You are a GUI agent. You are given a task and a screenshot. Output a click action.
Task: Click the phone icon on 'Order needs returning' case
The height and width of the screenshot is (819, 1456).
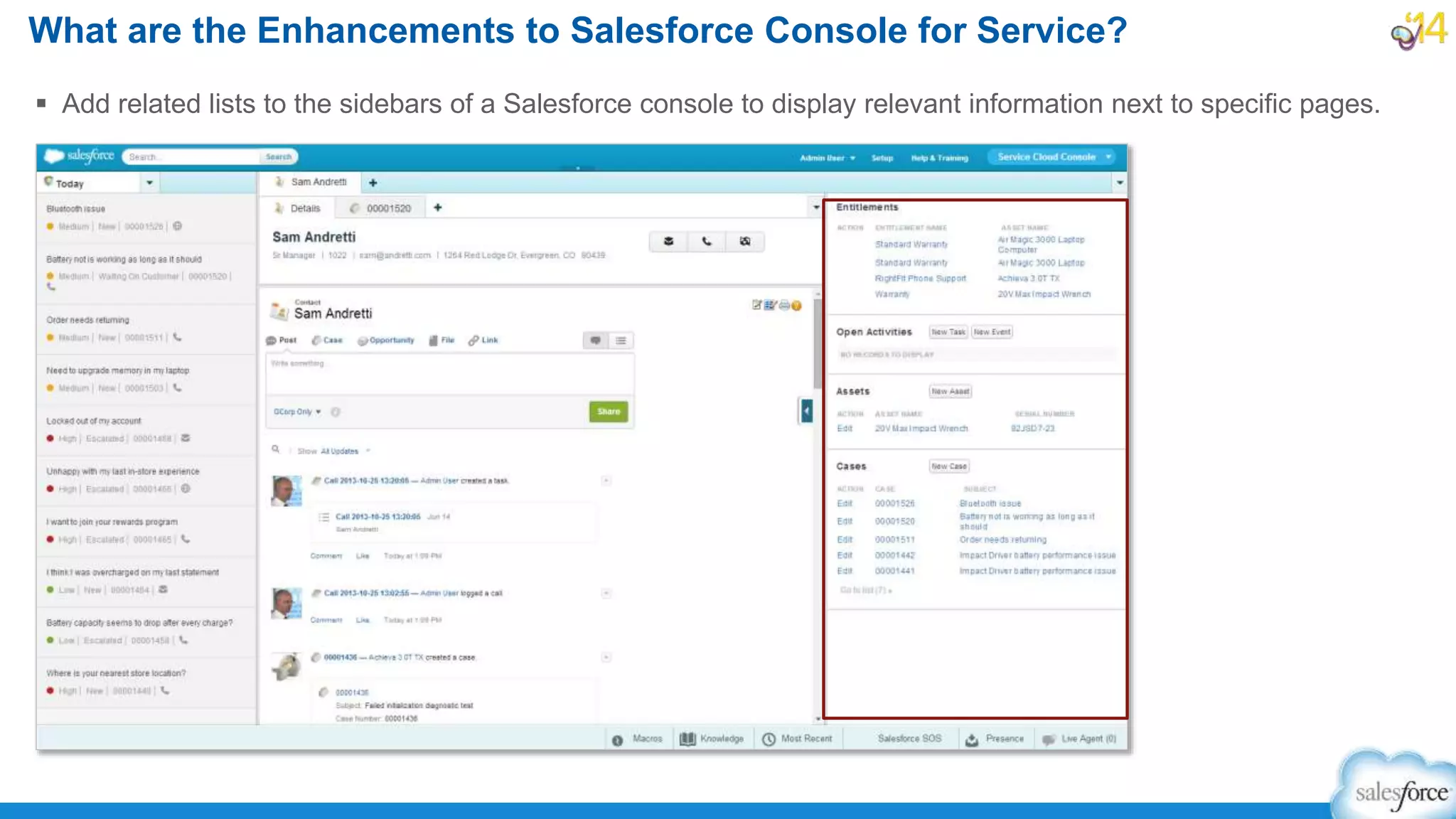[x=177, y=338]
